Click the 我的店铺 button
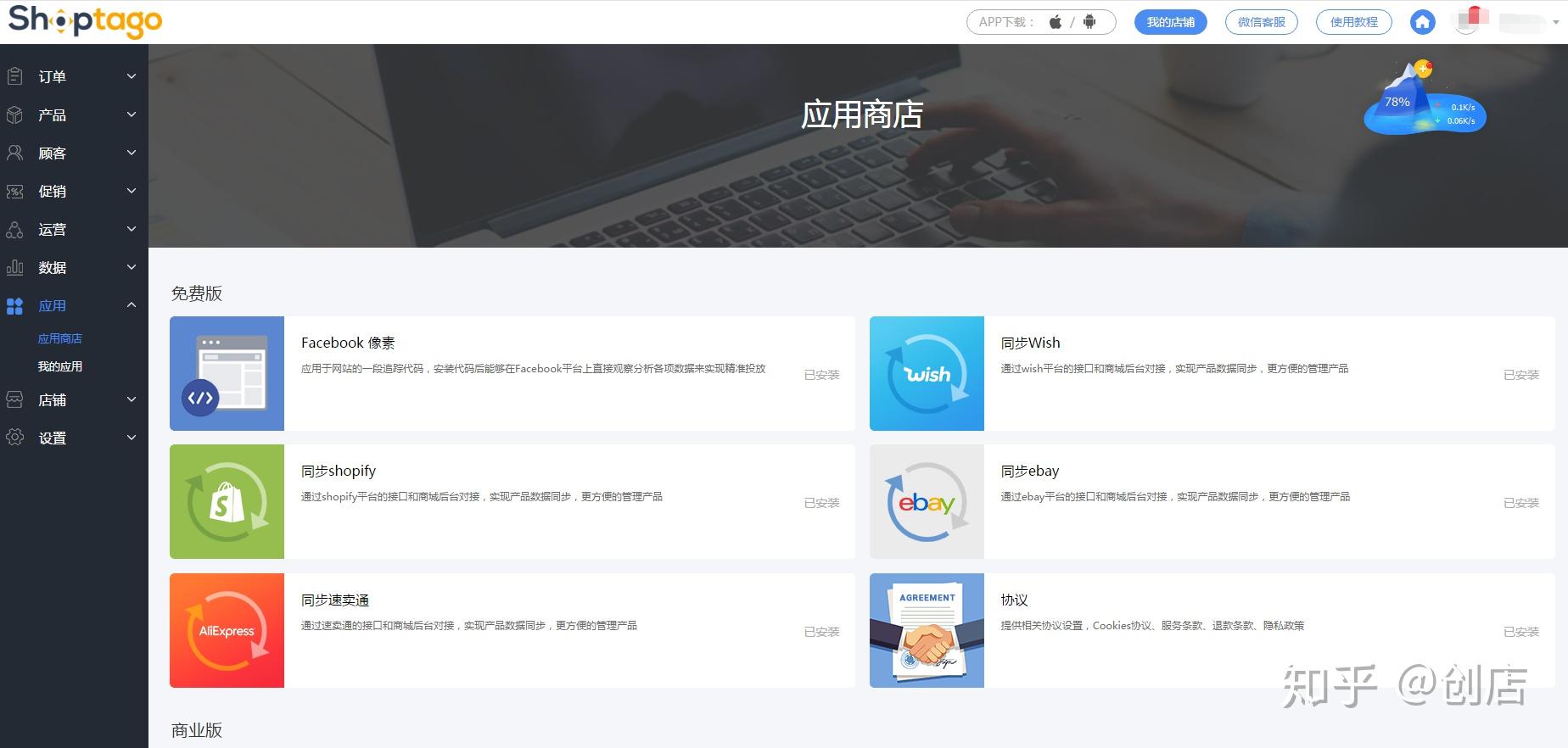Viewport: 1568px width, 748px height. (1171, 22)
